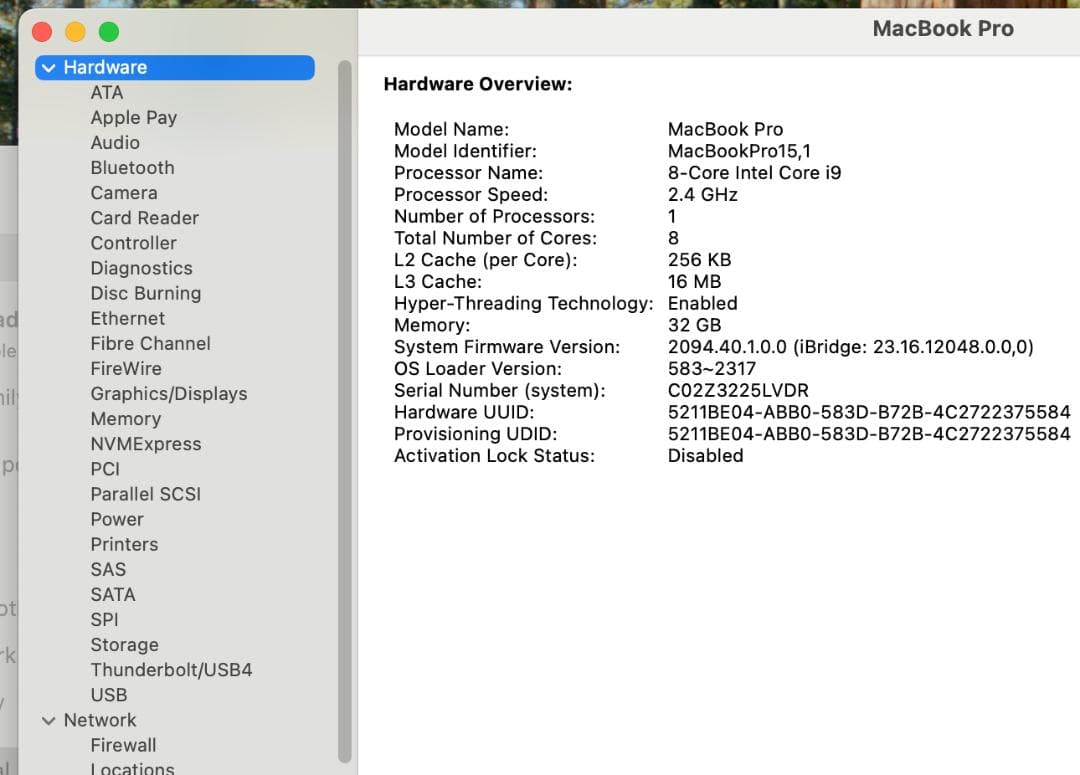This screenshot has height=775, width=1080.
Task: Open the NVMExpress report
Action: point(146,444)
